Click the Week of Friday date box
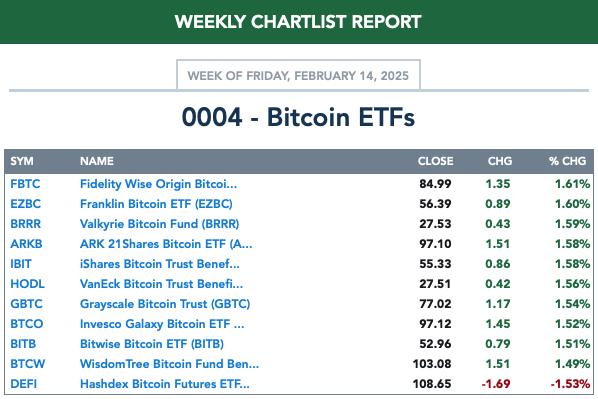The image size is (598, 399). coord(298,75)
